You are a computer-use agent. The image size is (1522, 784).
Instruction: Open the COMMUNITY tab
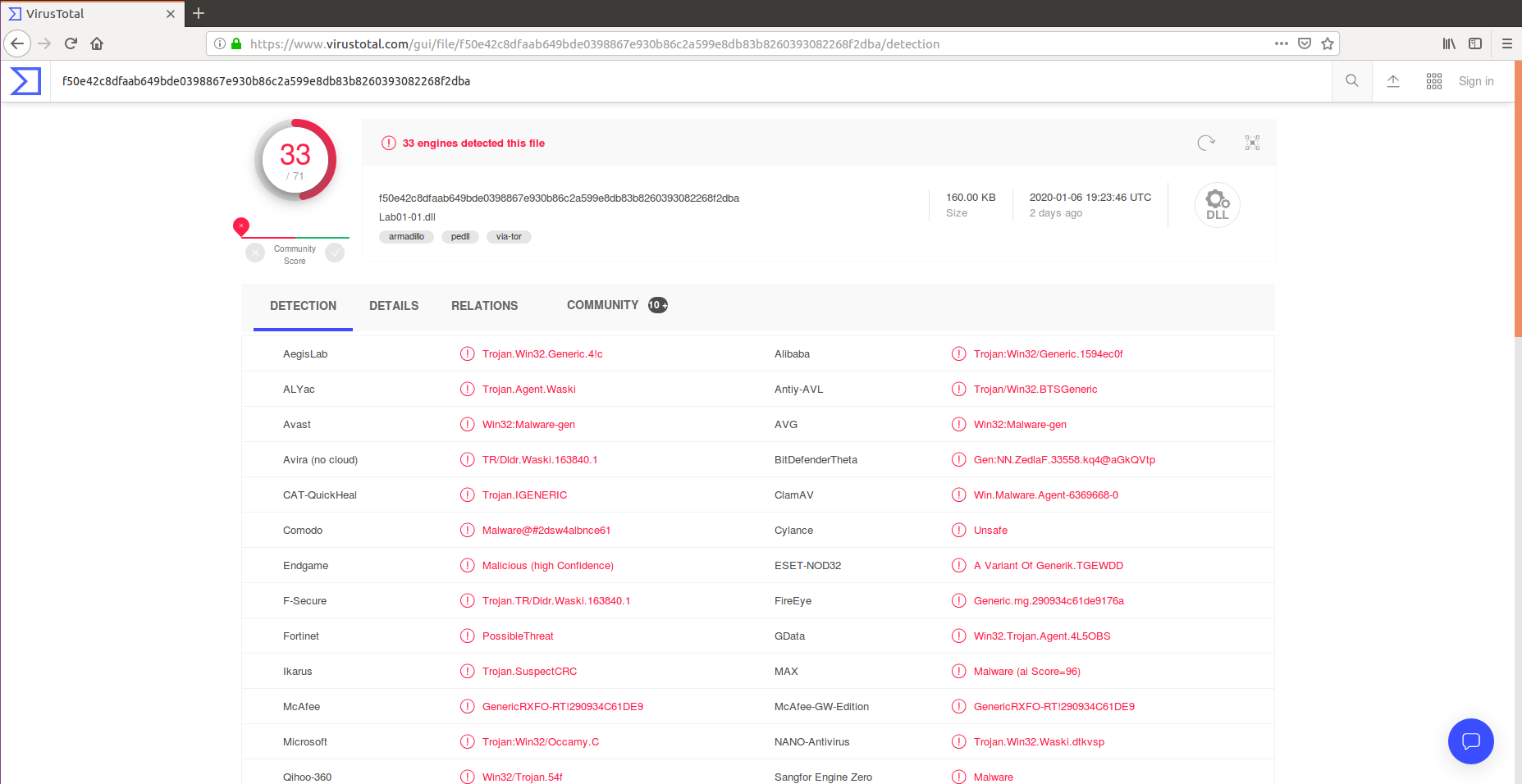click(x=617, y=305)
